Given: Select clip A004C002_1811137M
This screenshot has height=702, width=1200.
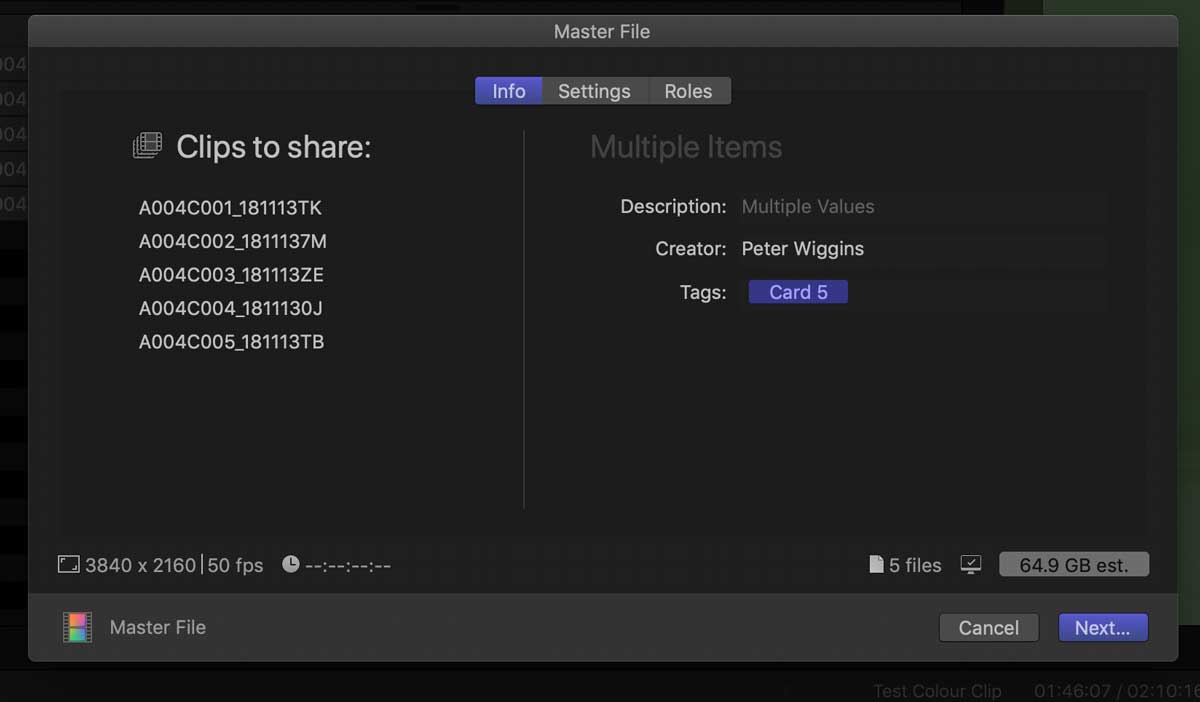Looking at the screenshot, I should pos(233,241).
